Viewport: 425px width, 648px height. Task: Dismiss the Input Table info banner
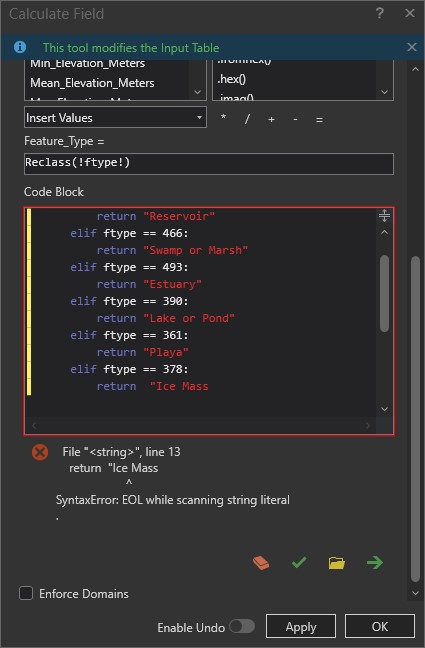tap(411, 47)
